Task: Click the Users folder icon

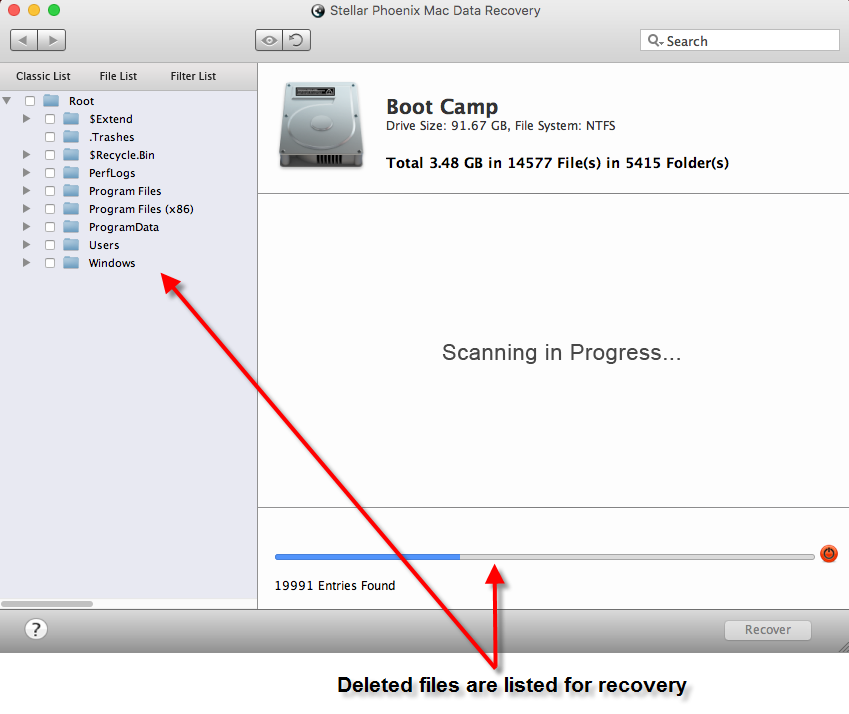Action: tap(71, 245)
